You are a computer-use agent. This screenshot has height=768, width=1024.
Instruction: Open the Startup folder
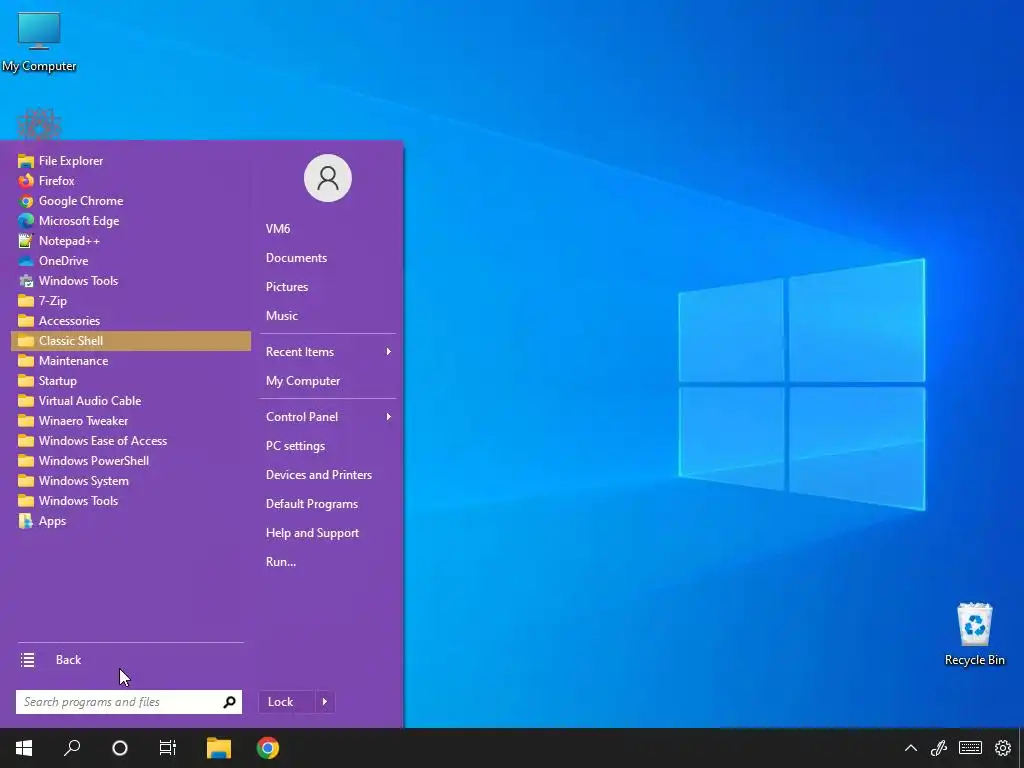coord(131,381)
